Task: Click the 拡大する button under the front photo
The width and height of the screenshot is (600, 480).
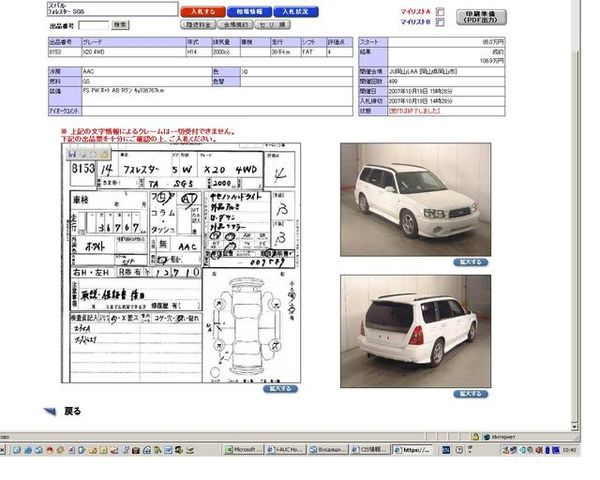Action: pyautogui.click(x=471, y=262)
